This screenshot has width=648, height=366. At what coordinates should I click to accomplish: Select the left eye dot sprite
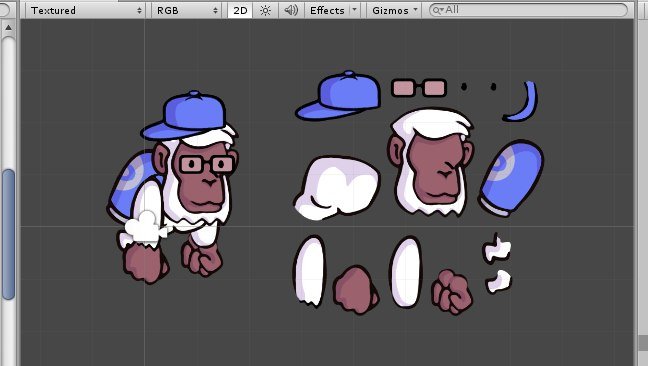[x=464, y=86]
